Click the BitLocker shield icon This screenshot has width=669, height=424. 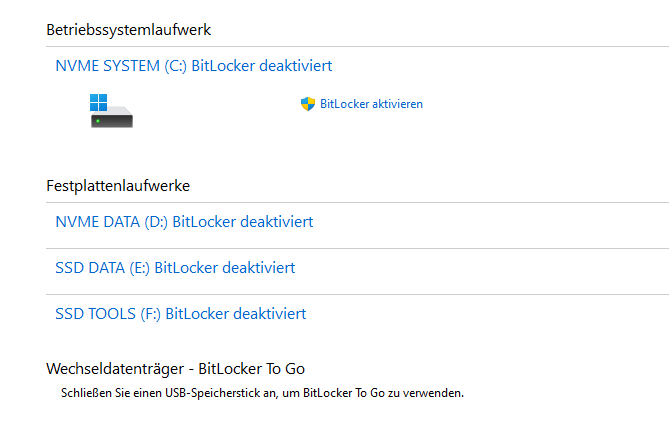[308, 103]
